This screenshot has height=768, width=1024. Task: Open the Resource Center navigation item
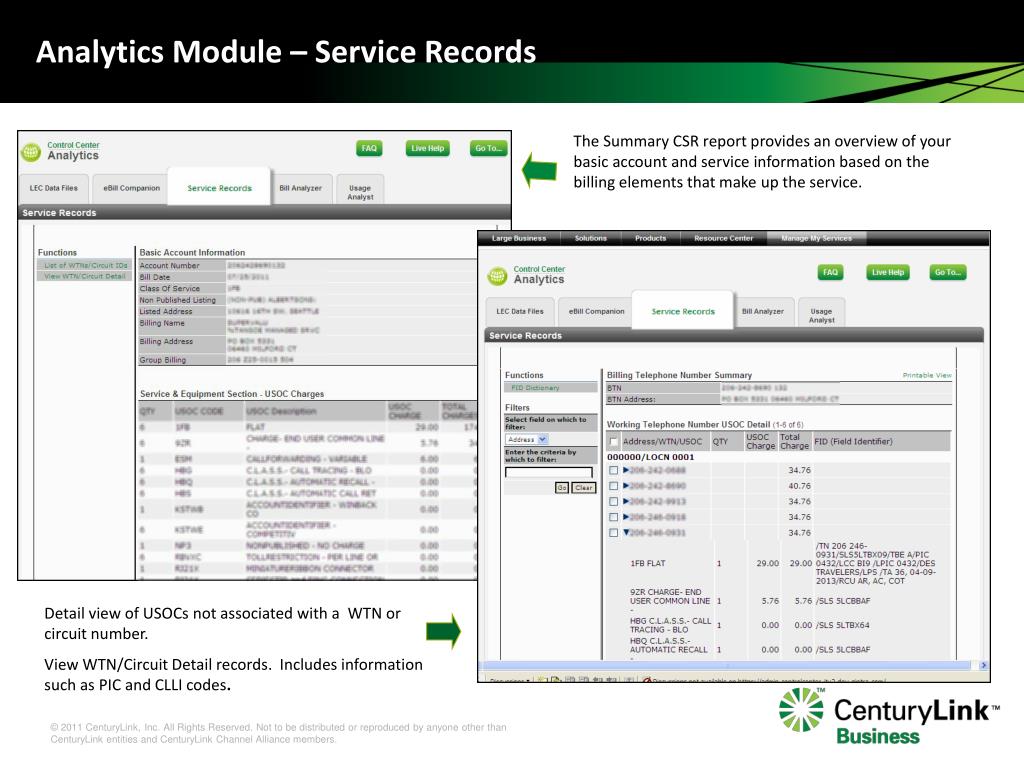[724, 238]
